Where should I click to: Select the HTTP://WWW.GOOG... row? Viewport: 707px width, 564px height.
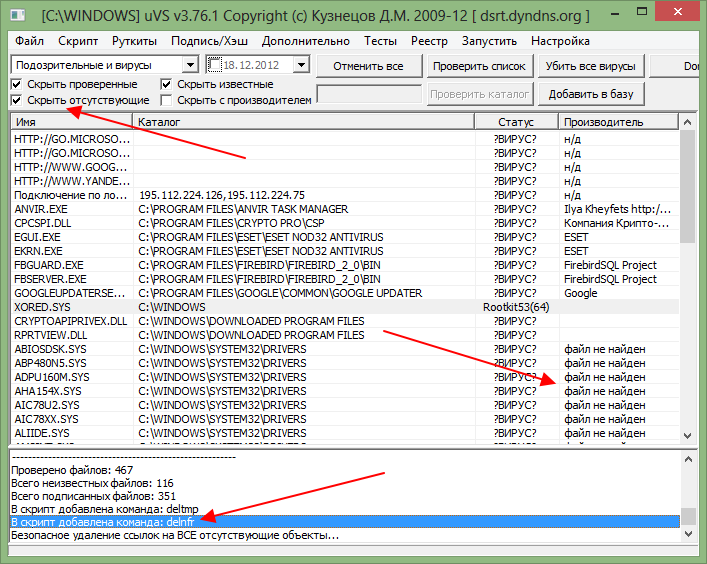tap(345, 167)
